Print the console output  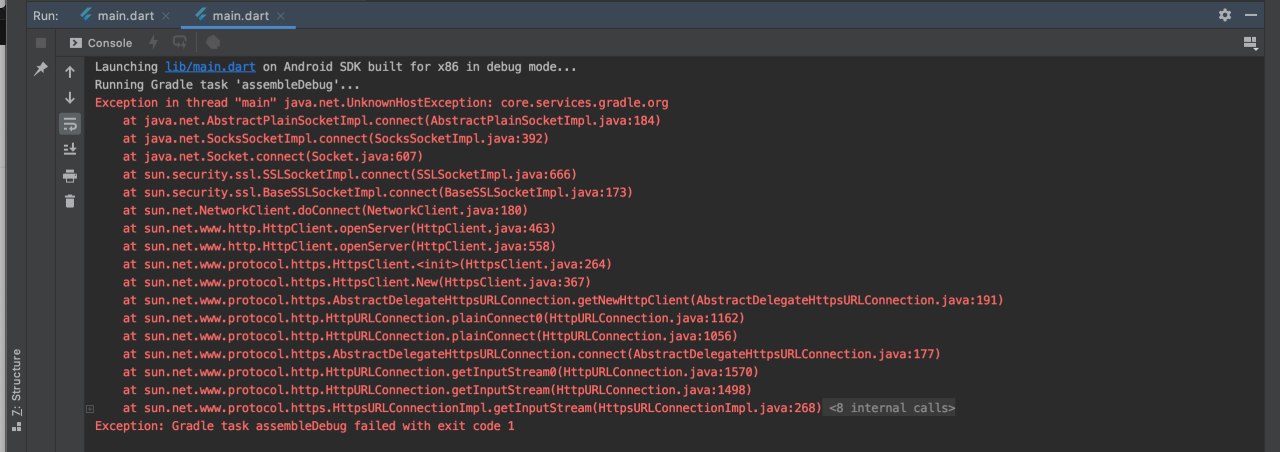[70, 176]
